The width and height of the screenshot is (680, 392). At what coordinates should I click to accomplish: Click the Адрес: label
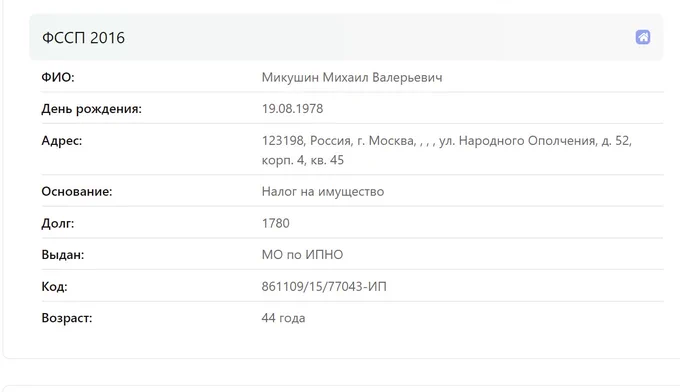(x=62, y=140)
